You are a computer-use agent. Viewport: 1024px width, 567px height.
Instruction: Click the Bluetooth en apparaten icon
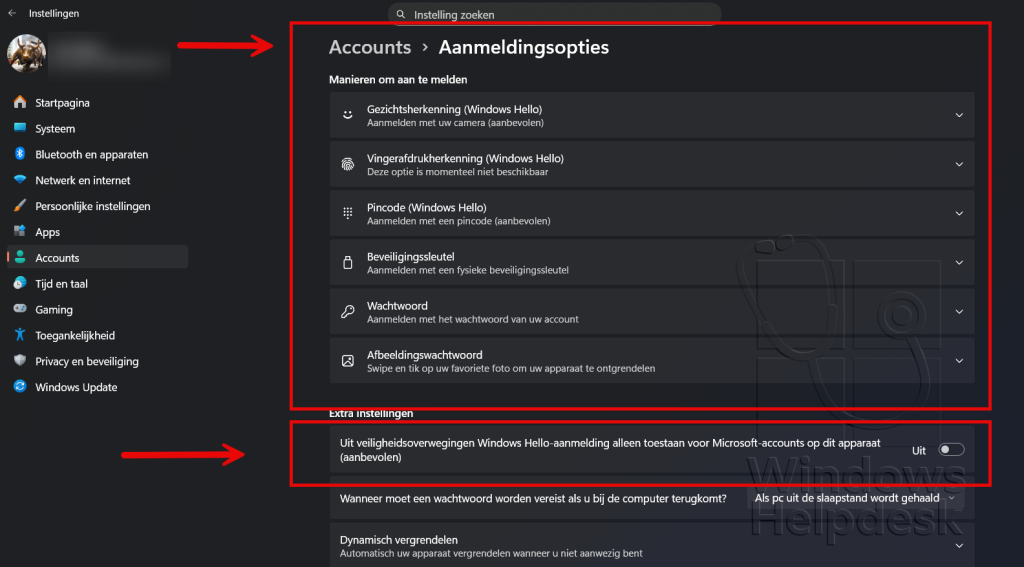pyautogui.click(x=19, y=154)
